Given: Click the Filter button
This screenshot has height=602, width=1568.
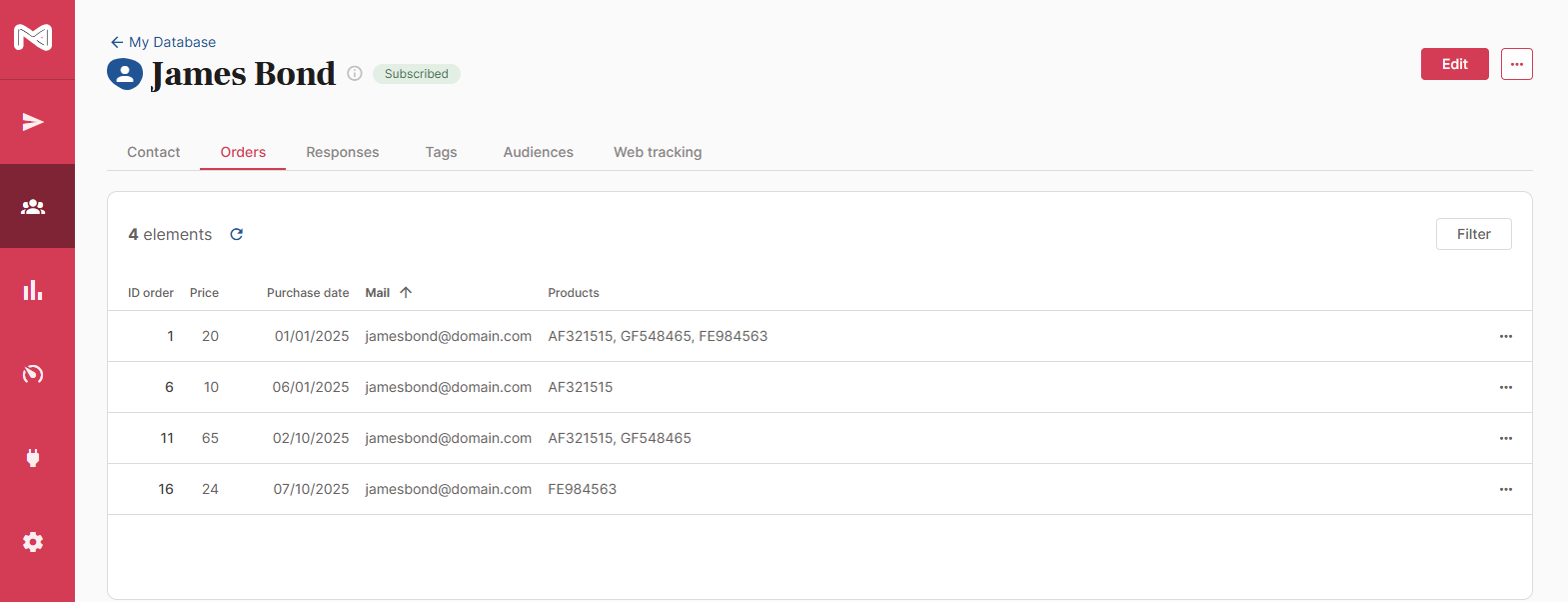Looking at the screenshot, I should point(1473,234).
